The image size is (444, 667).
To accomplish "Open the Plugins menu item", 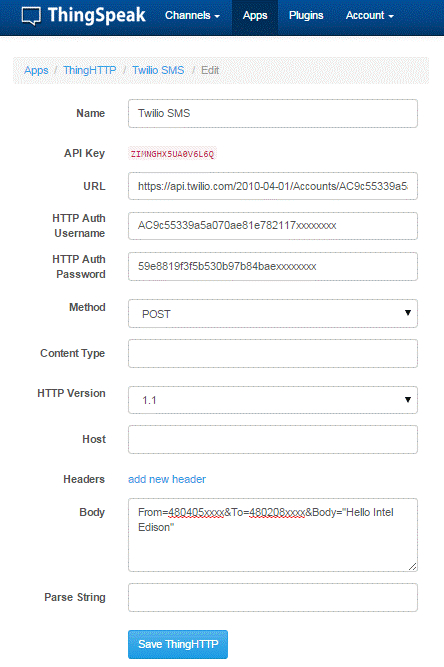I will [306, 16].
